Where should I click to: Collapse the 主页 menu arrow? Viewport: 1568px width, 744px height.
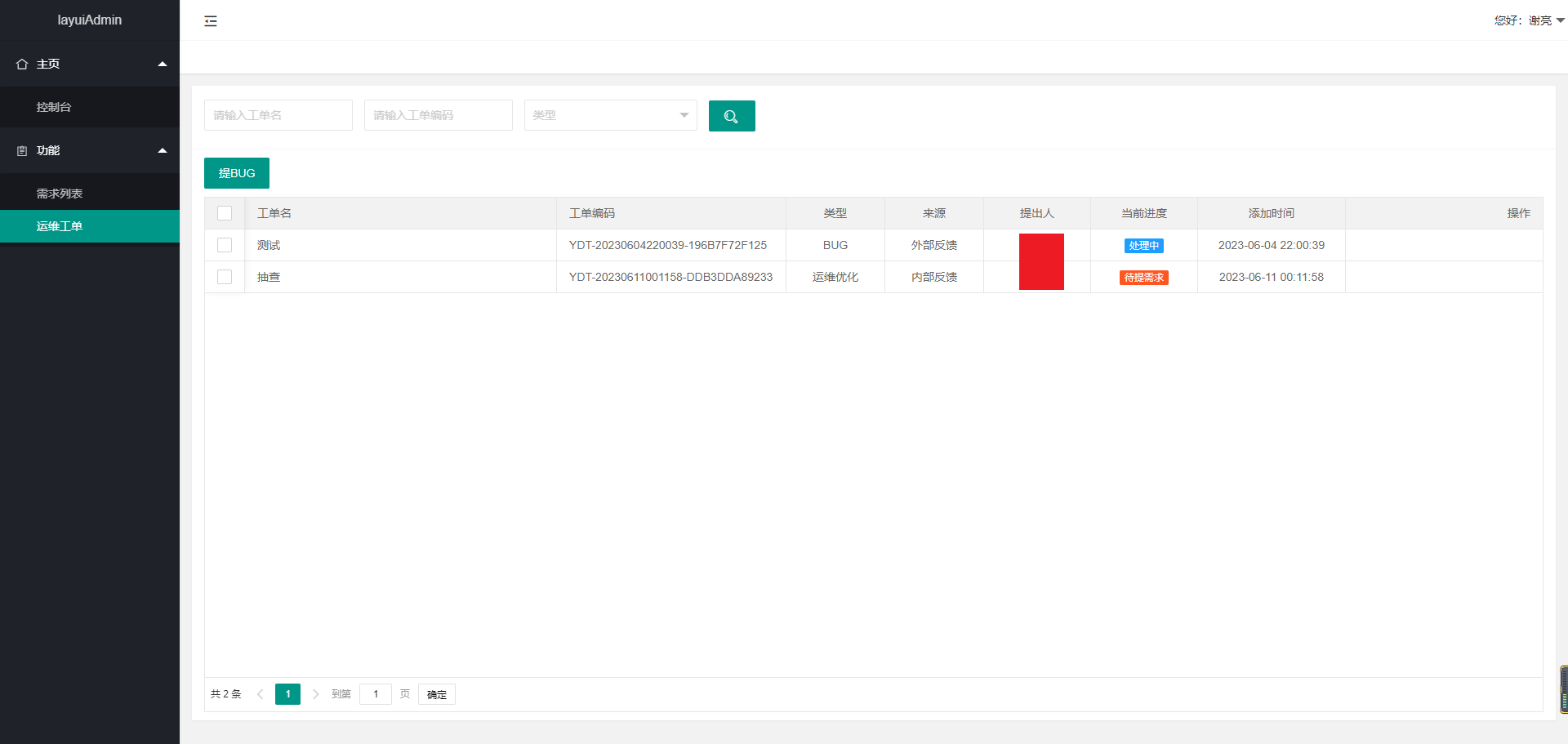tap(163, 64)
